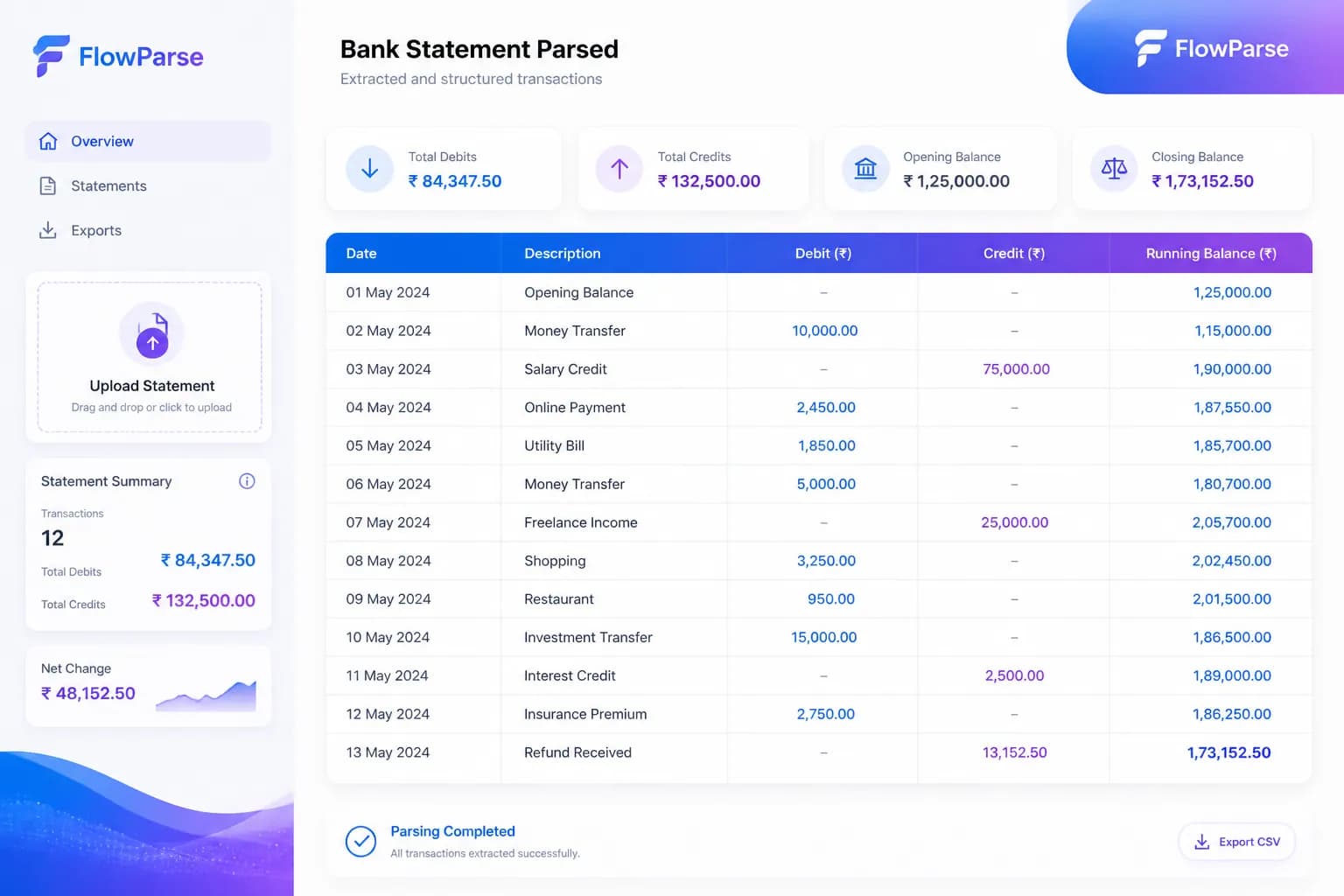
Task: Click the Parsing Completed checkmark icon
Action: (x=360, y=842)
